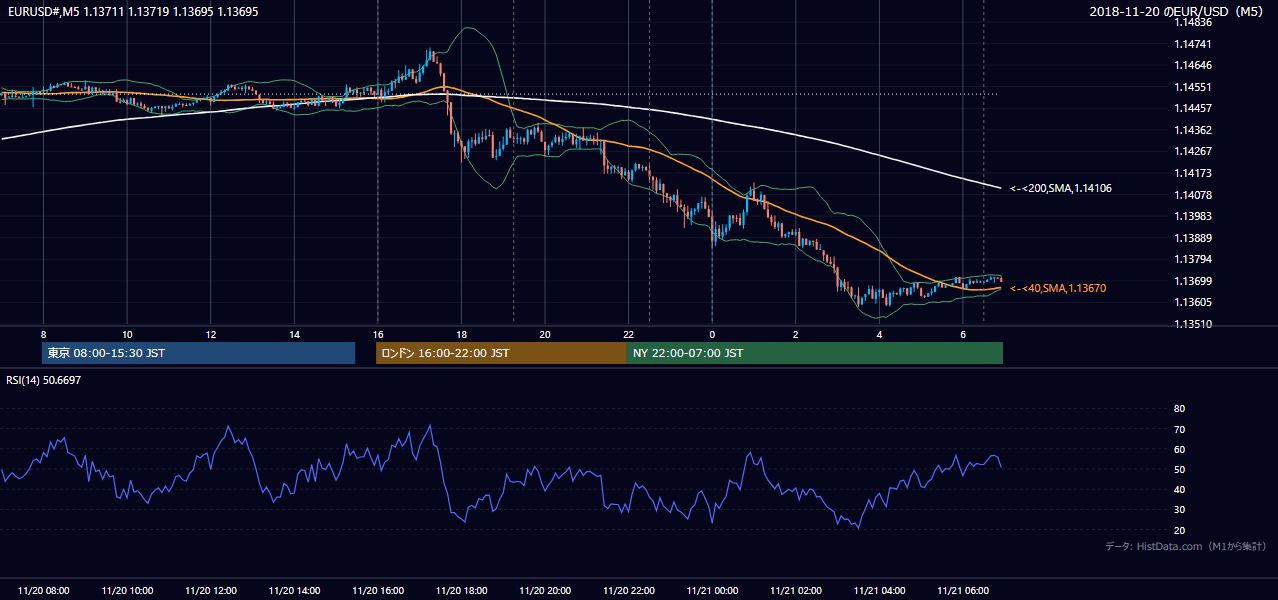The width and height of the screenshot is (1278, 600).
Task: Click the bottom date label 11/21 06:00
Action: 963,591
